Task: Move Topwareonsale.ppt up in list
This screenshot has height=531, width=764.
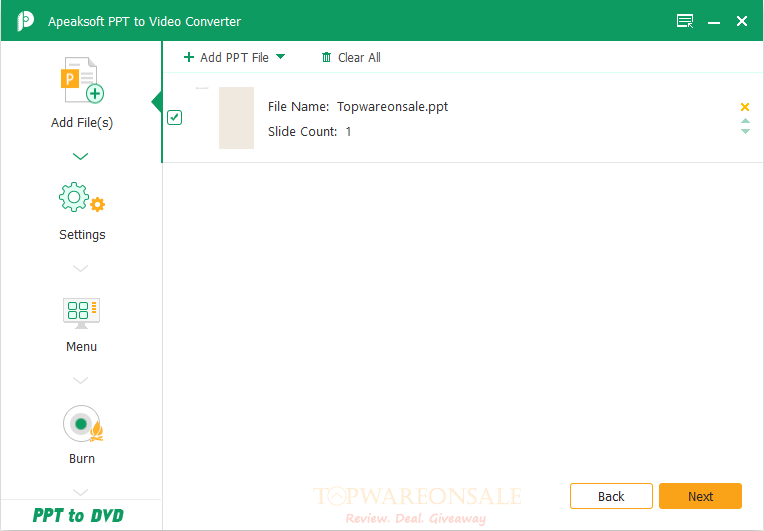Action: [x=745, y=121]
